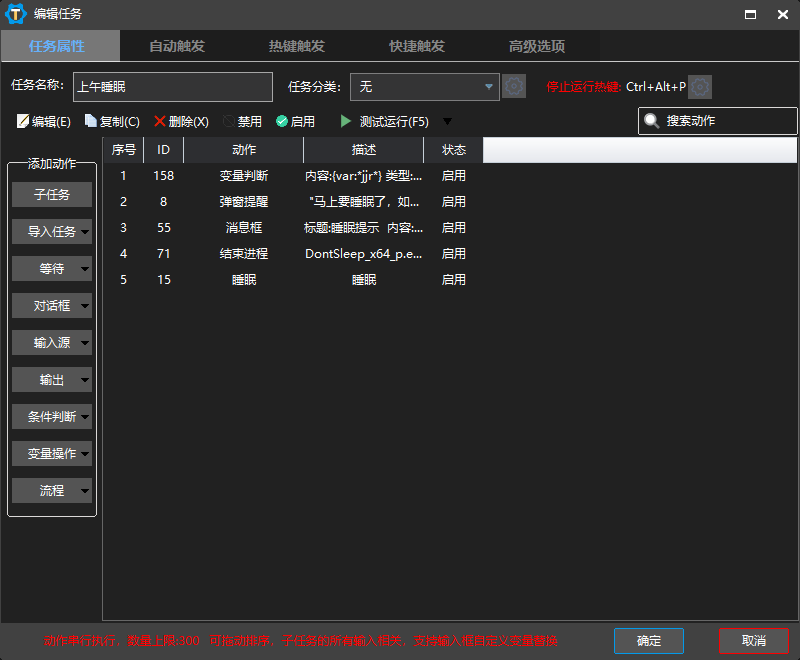Image resolution: width=800 pixels, height=660 pixels.
Task: Click the Edit (编辑) pencil icon
Action: [x=23, y=121]
